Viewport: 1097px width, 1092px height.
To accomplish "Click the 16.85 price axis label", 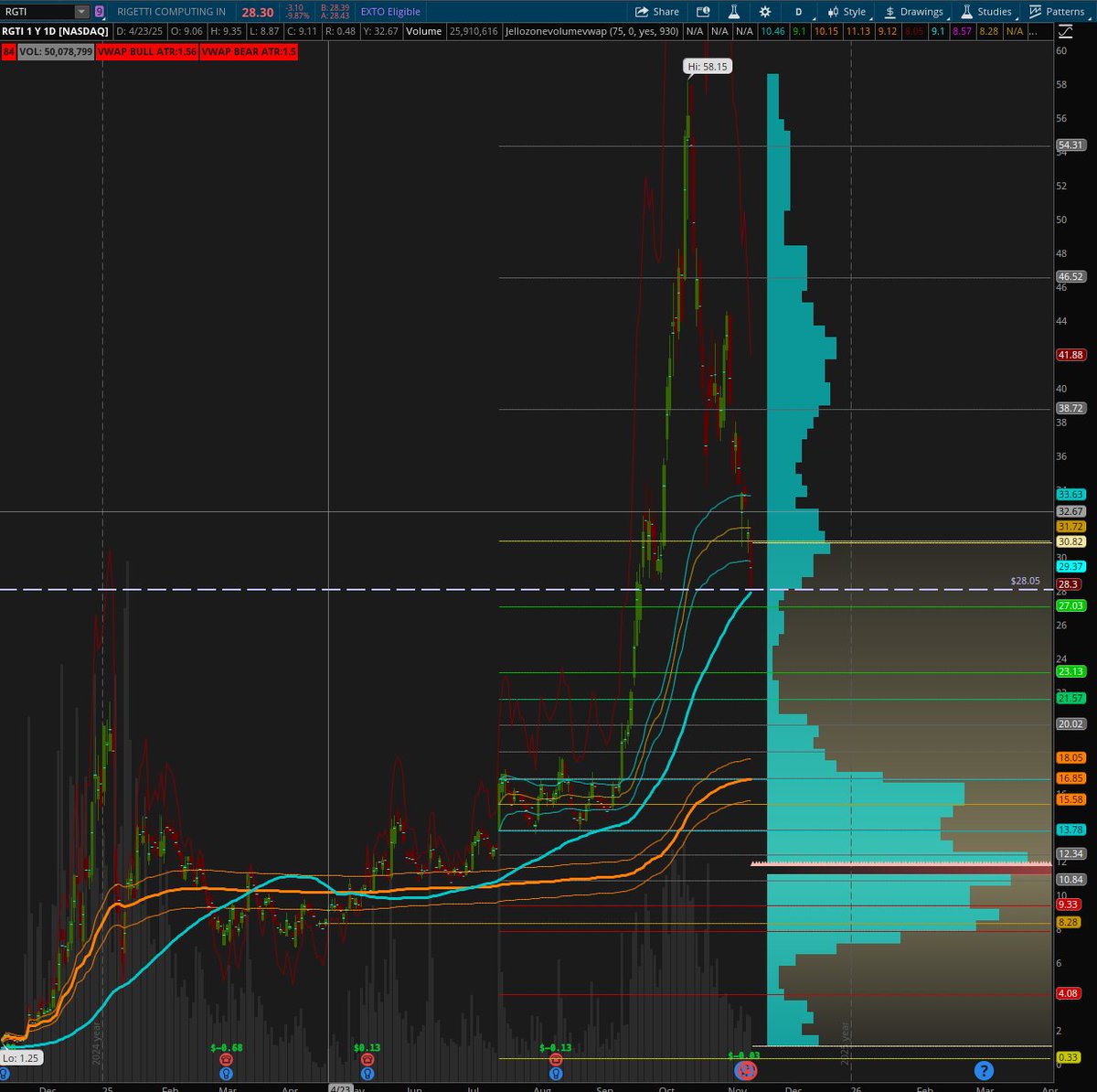I will pyautogui.click(x=1070, y=778).
